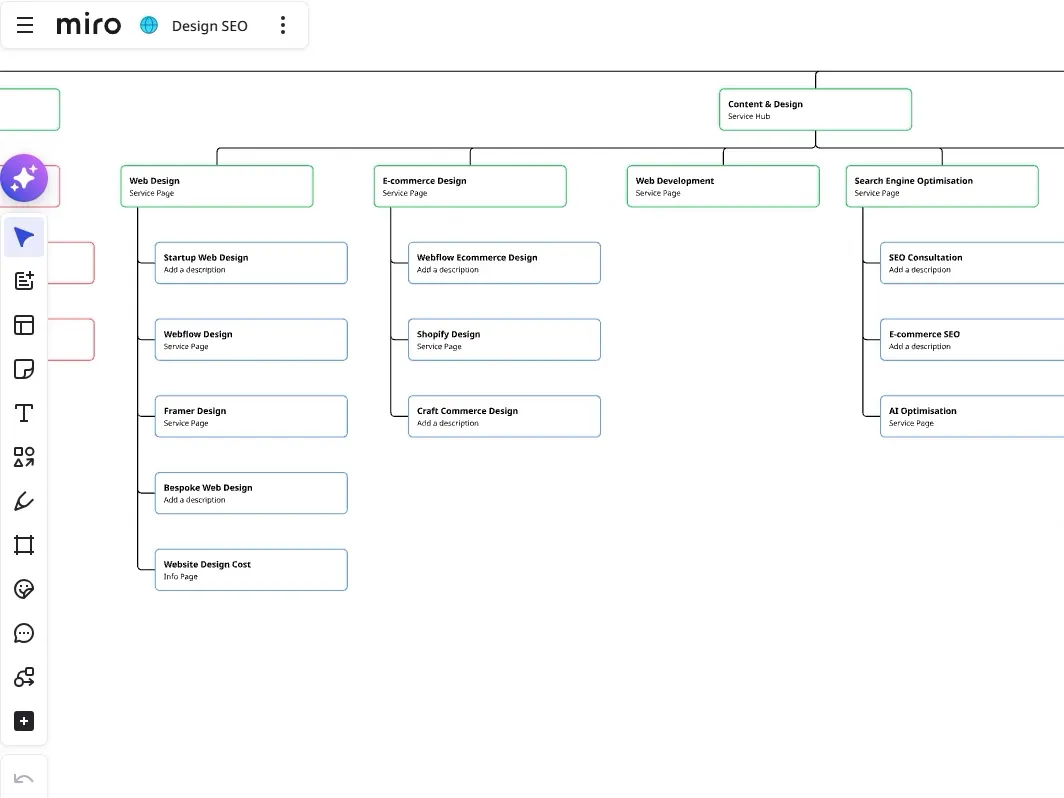Select the cursor select tool
Screen dimensions: 1064x798
pyautogui.click(x=24, y=237)
